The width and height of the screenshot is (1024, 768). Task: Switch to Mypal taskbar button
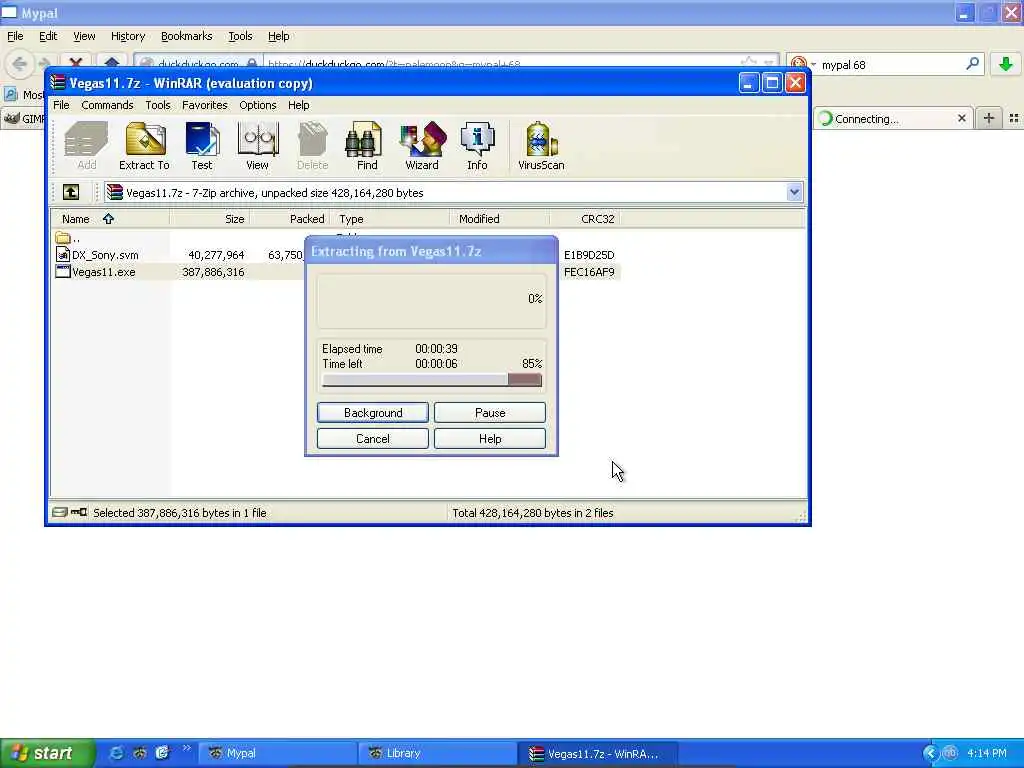coord(278,753)
